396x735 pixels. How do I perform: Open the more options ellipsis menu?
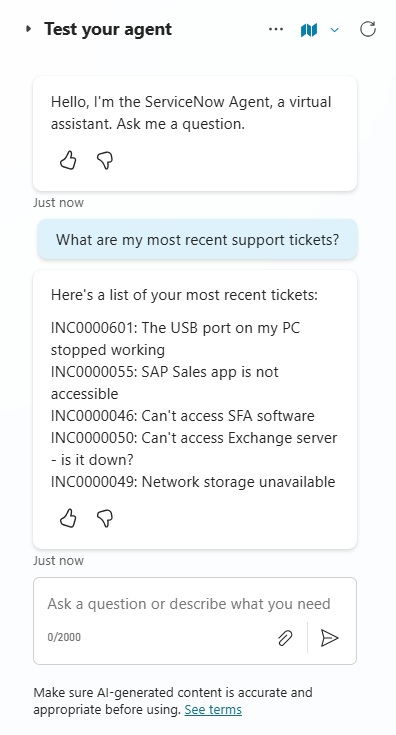[x=276, y=30]
